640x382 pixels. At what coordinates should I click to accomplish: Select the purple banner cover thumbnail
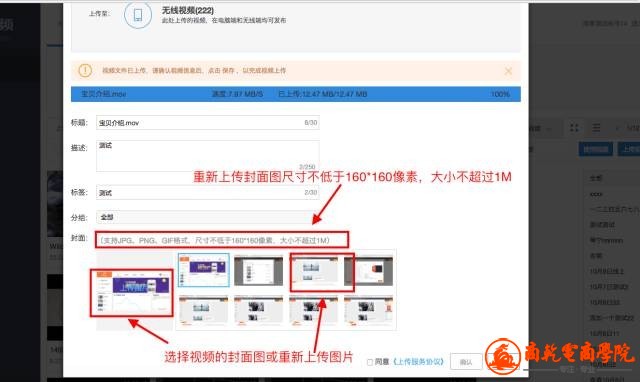[x=204, y=270]
